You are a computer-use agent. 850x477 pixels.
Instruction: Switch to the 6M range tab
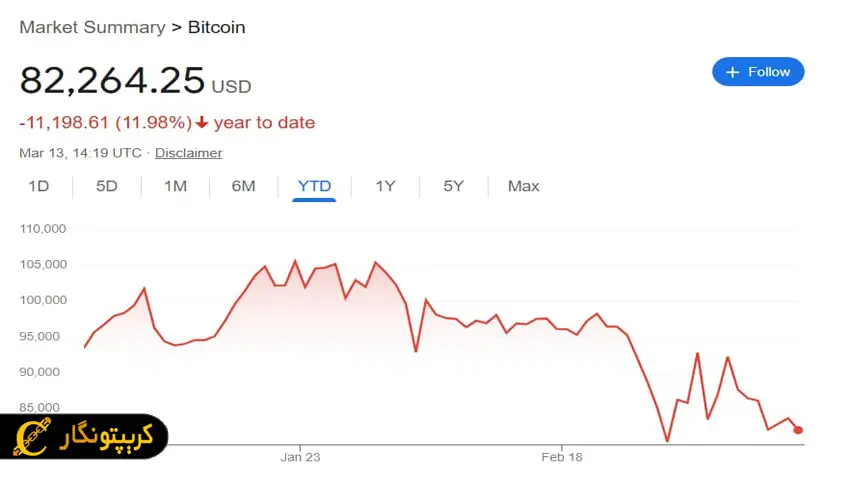point(243,186)
